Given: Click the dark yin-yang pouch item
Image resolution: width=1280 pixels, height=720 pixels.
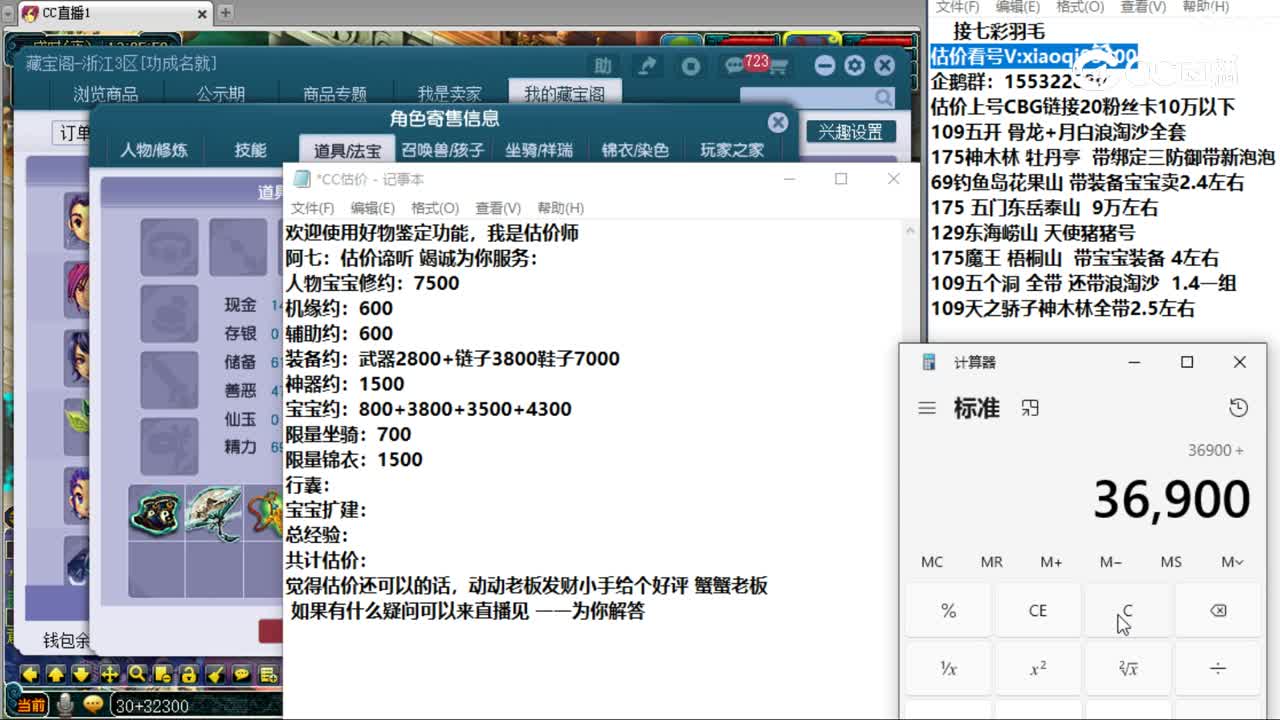Looking at the screenshot, I should click(156, 511).
